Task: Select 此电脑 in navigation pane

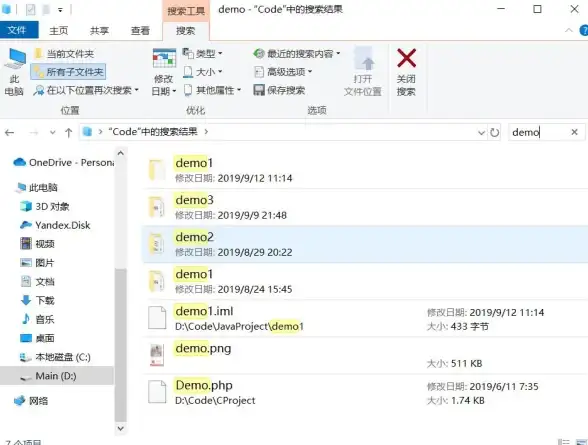Action: click(37, 187)
